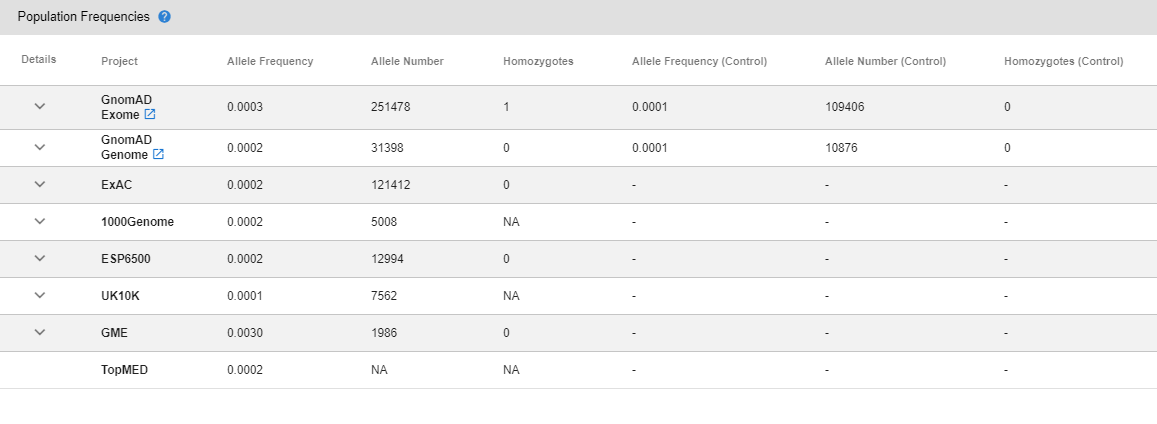The width and height of the screenshot is (1157, 424).
Task: Click the Allele Number column header
Action: (407, 61)
